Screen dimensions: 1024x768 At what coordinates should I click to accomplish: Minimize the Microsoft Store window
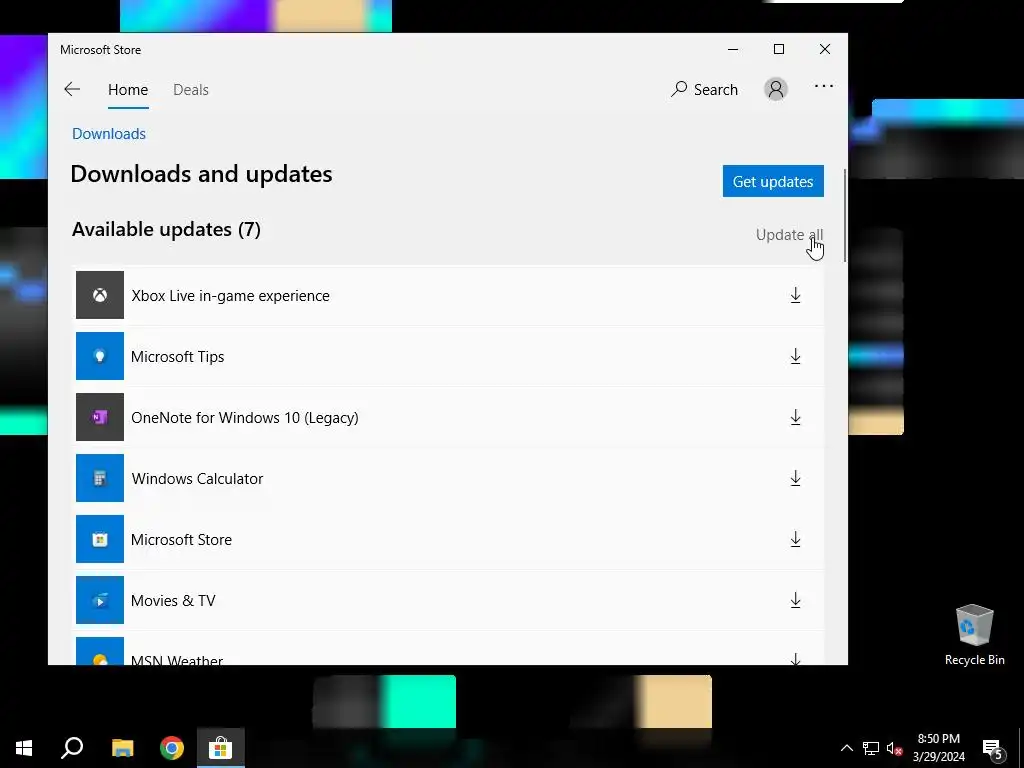point(733,50)
